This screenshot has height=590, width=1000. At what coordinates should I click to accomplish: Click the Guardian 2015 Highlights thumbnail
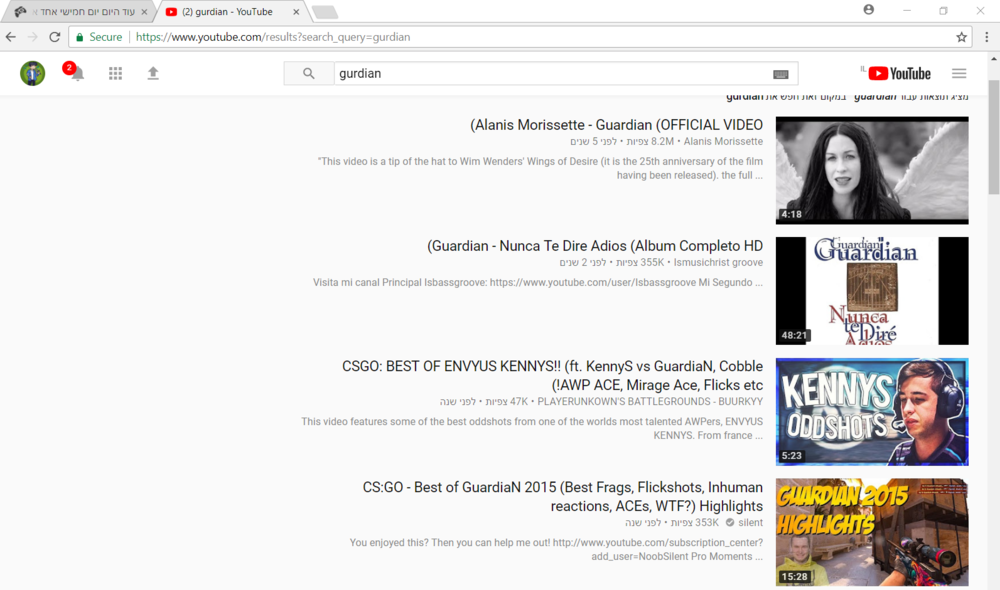[x=872, y=531]
